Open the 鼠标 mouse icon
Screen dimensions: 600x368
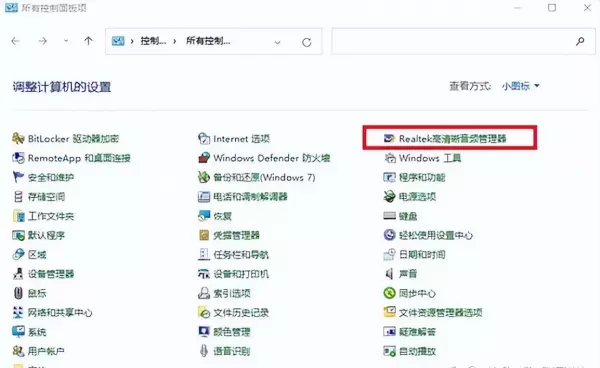pos(18,293)
